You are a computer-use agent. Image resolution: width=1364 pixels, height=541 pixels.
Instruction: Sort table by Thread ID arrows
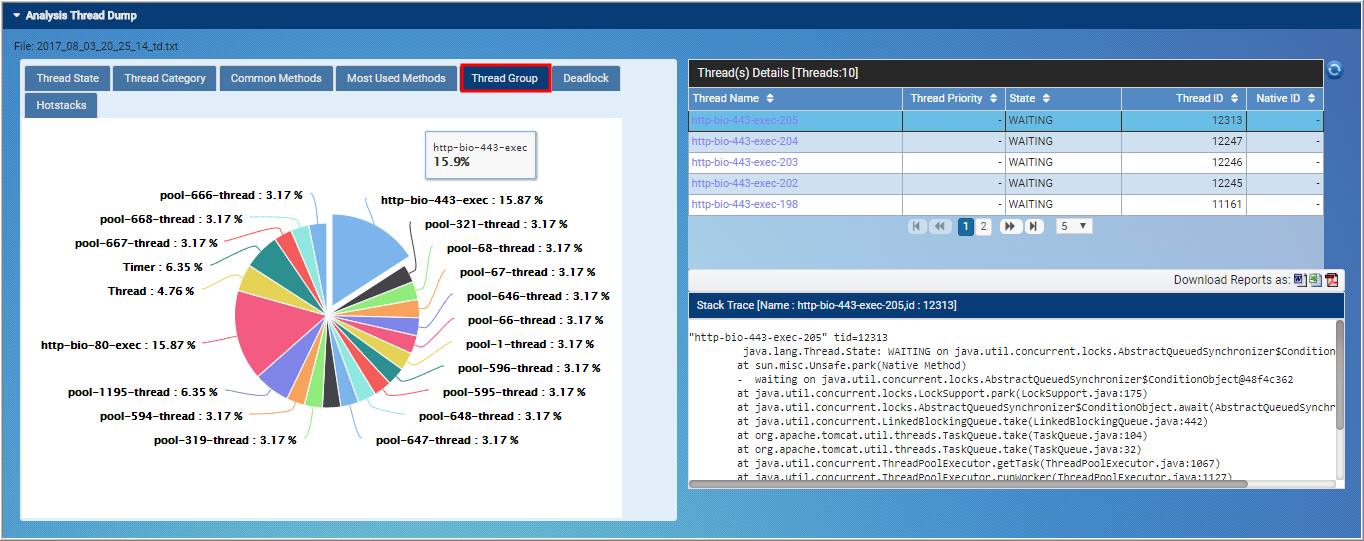[1234, 99]
